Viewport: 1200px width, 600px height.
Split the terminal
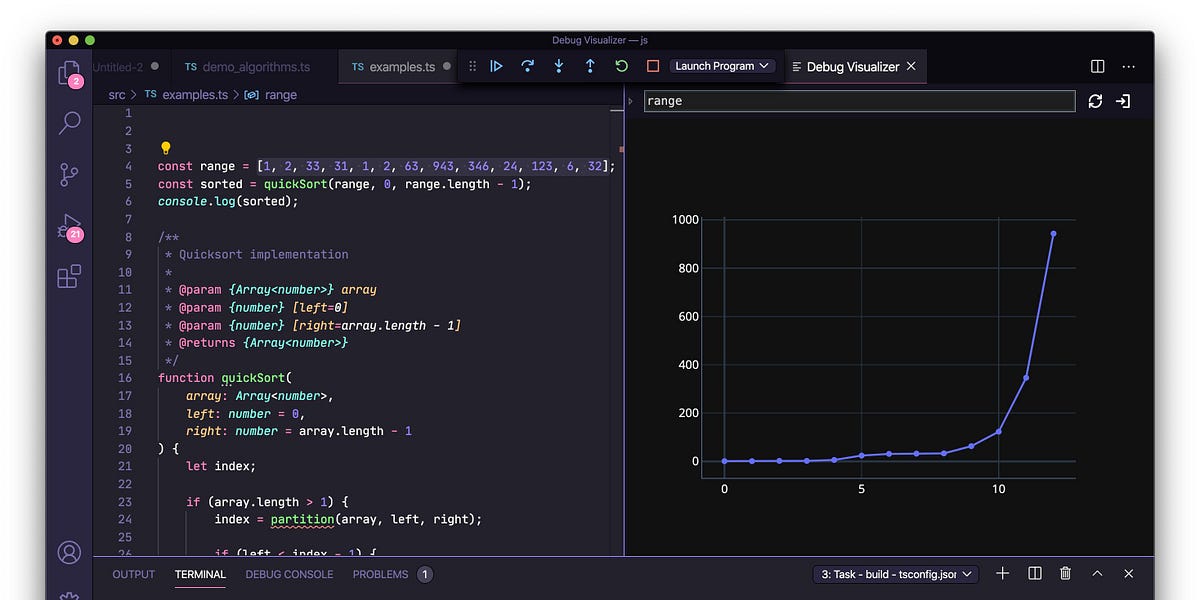[1035, 573]
